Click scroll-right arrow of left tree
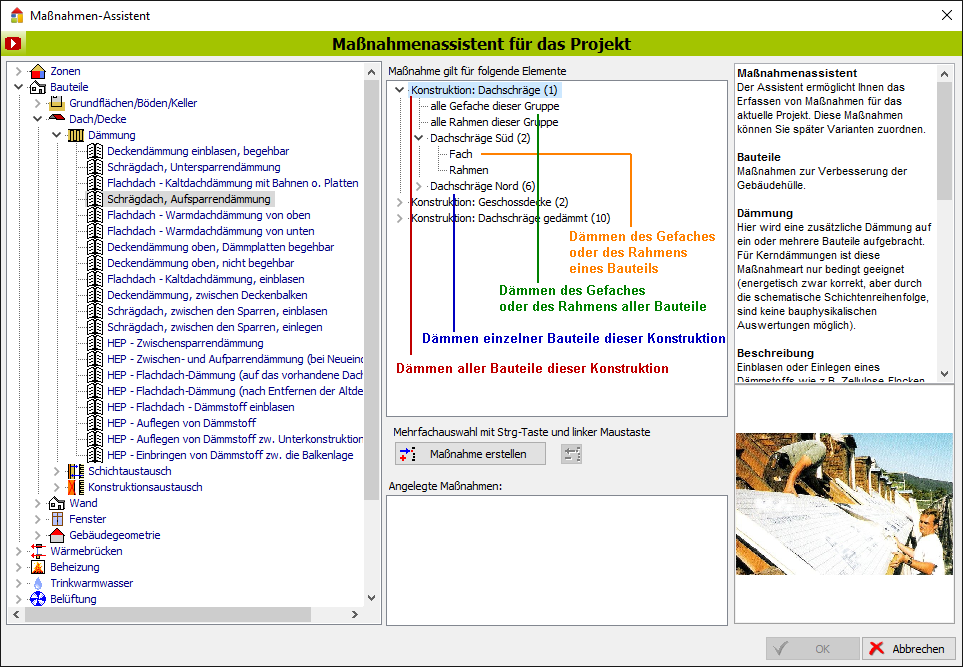Viewport: 963px width, 667px height. 354,614
